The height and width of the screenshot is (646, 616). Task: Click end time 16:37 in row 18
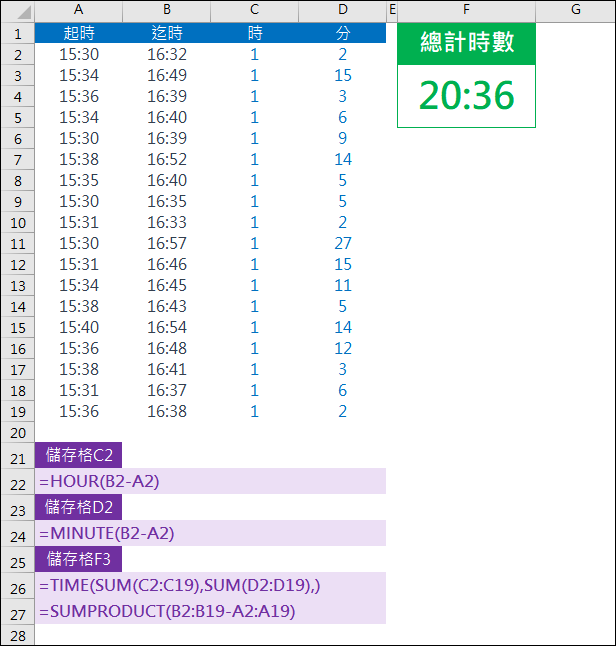166,390
